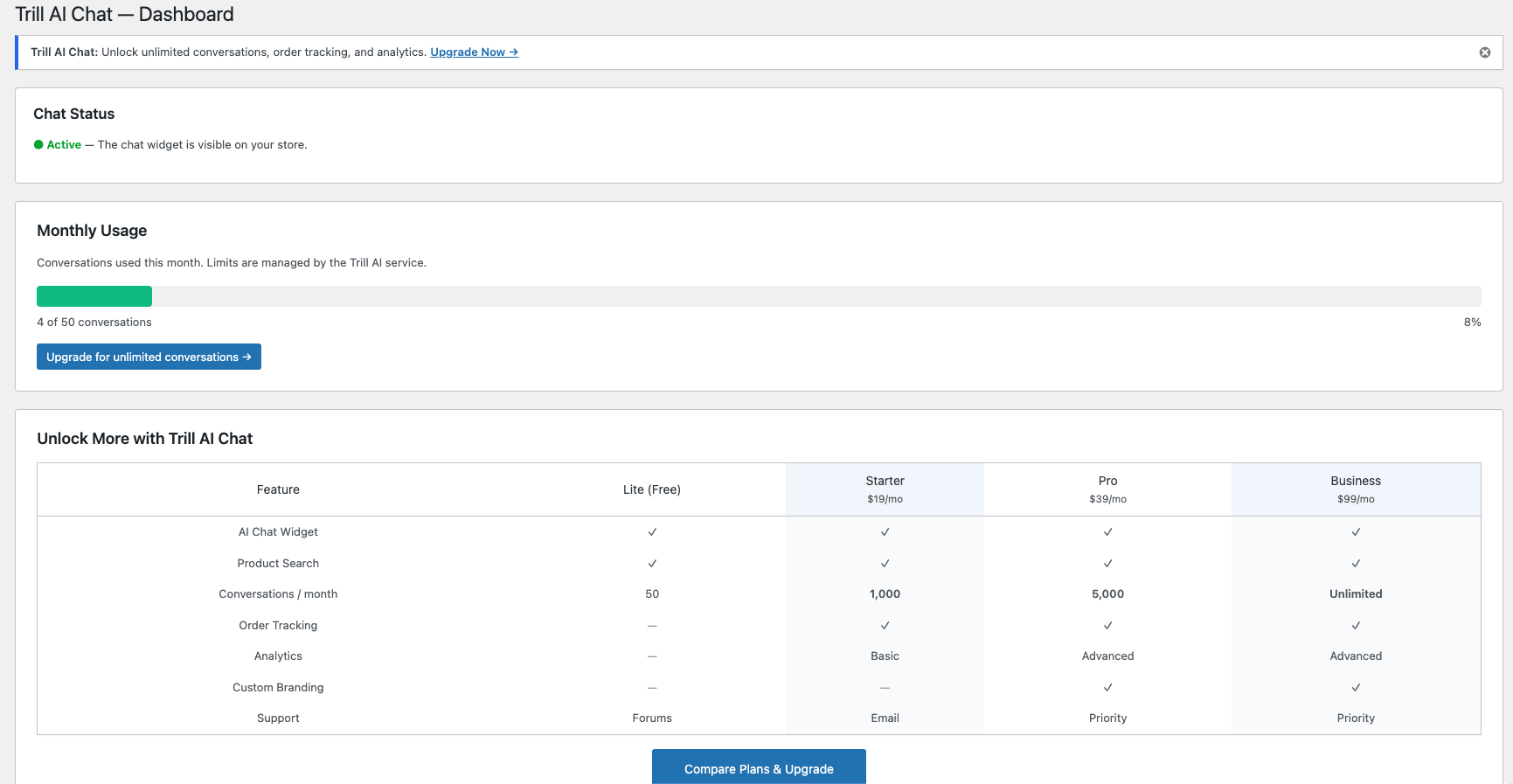The height and width of the screenshot is (784, 1513).
Task: Click the Support feature row label
Action: click(x=278, y=718)
